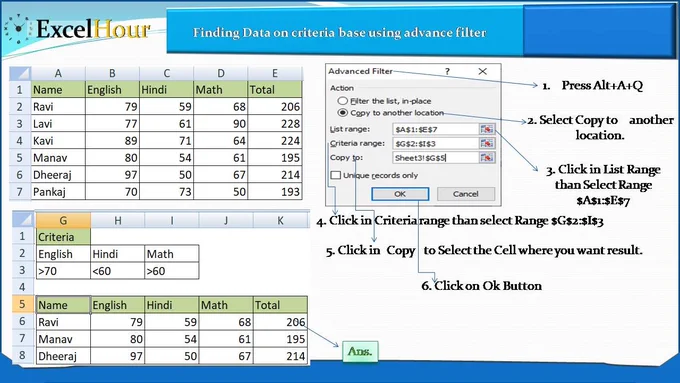Click the criteria cell '<60'

click(x=118, y=271)
